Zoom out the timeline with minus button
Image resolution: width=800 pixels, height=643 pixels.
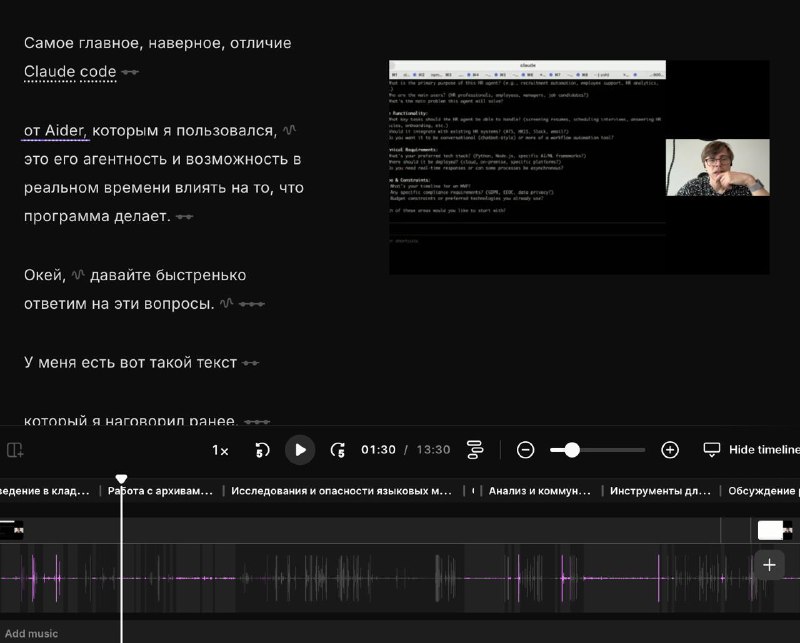click(x=525, y=450)
